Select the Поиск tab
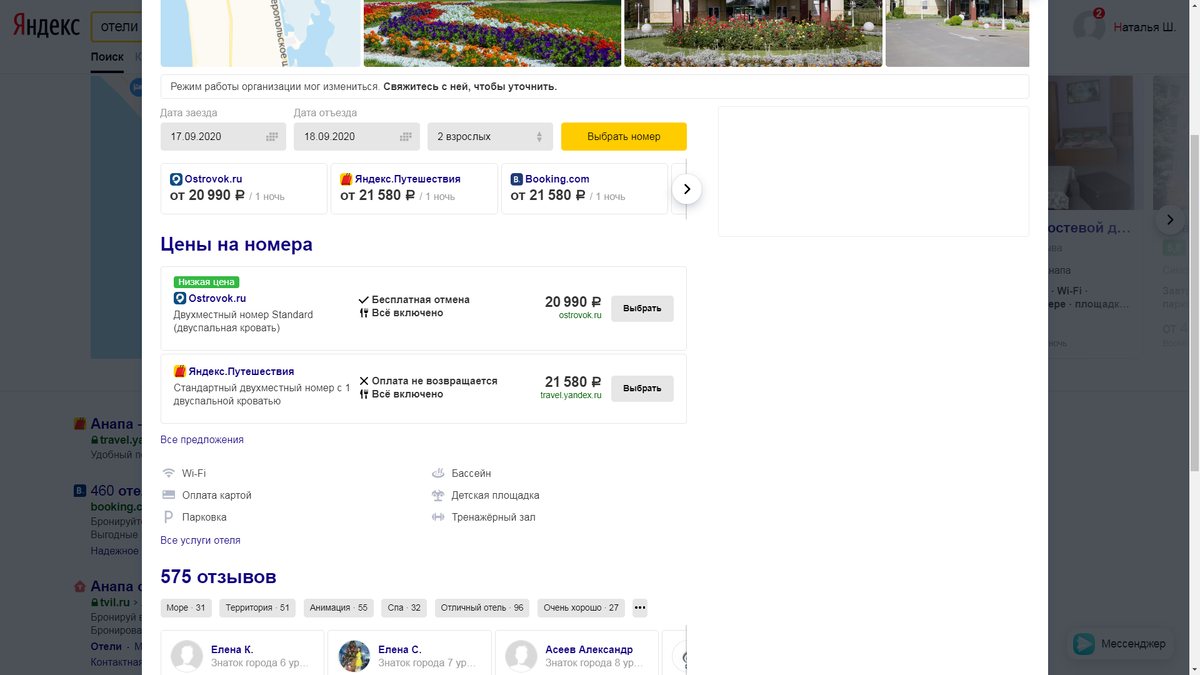The width and height of the screenshot is (1200, 675). tap(107, 57)
